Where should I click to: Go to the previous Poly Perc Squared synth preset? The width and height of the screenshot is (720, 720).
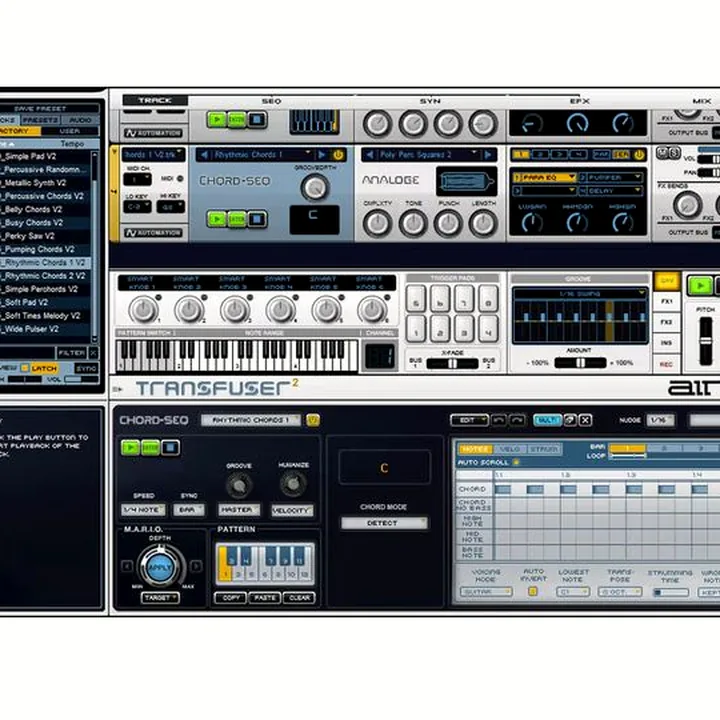(370, 155)
